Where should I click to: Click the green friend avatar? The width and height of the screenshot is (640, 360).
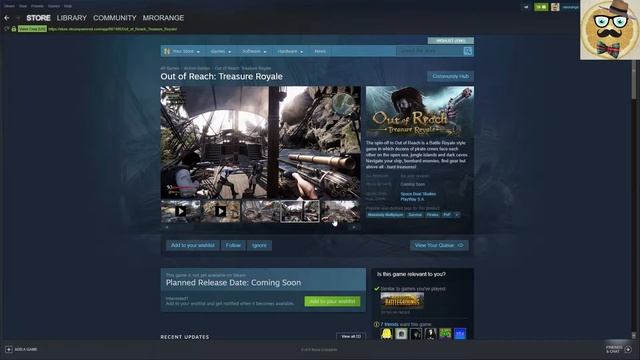tap(445, 334)
